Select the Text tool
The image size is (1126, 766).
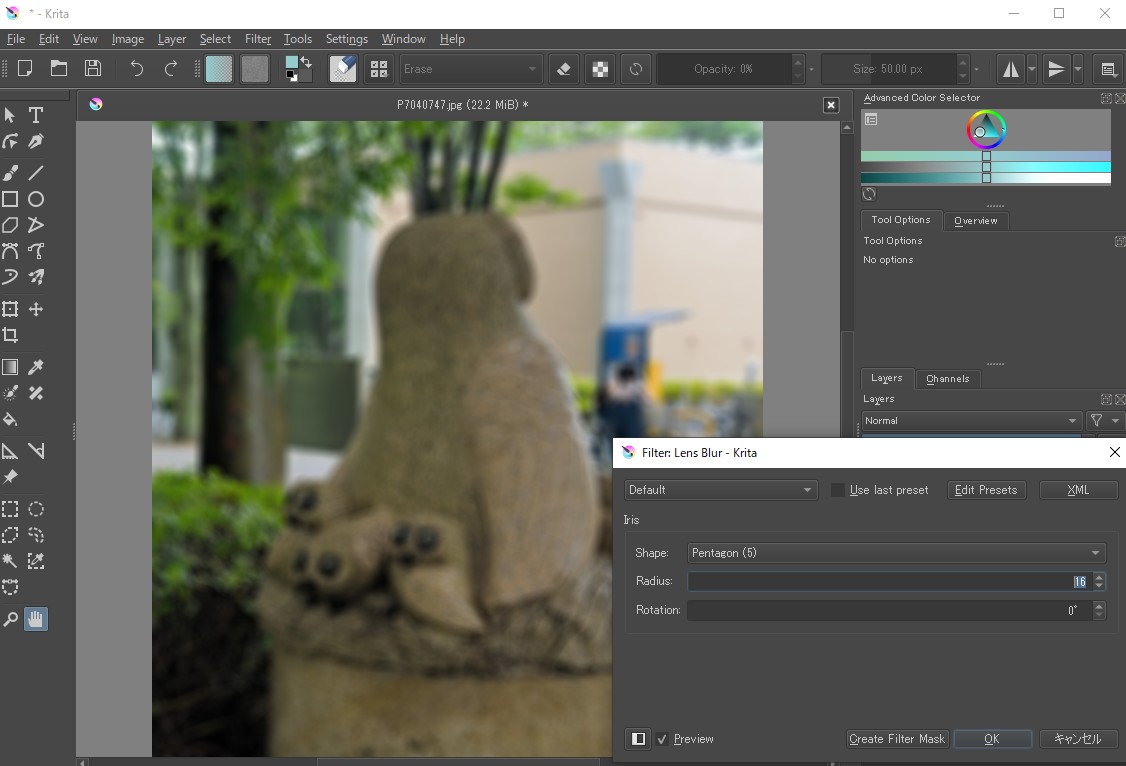point(36,115)
